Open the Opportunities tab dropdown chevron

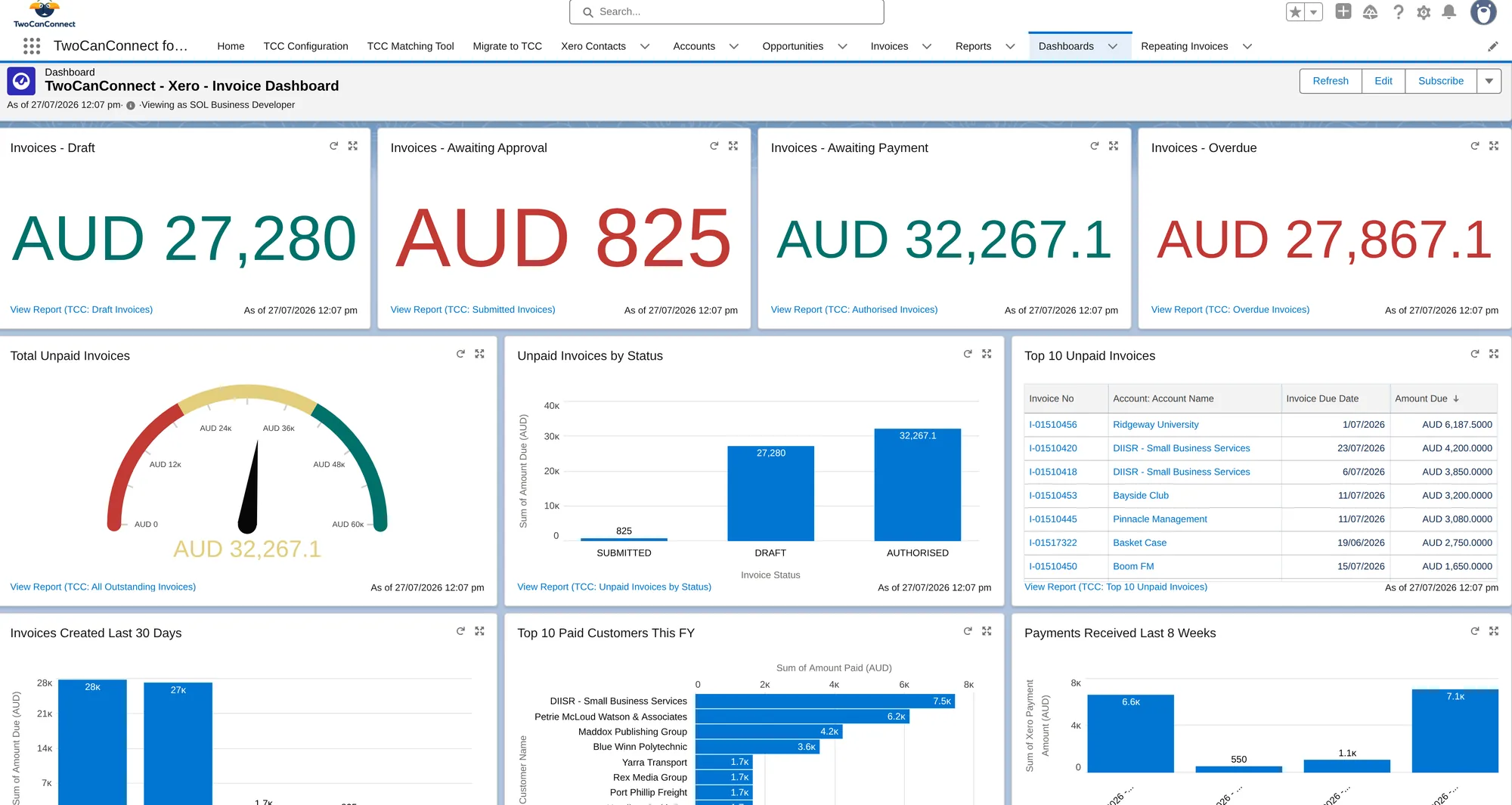click(x=842, y=46)
